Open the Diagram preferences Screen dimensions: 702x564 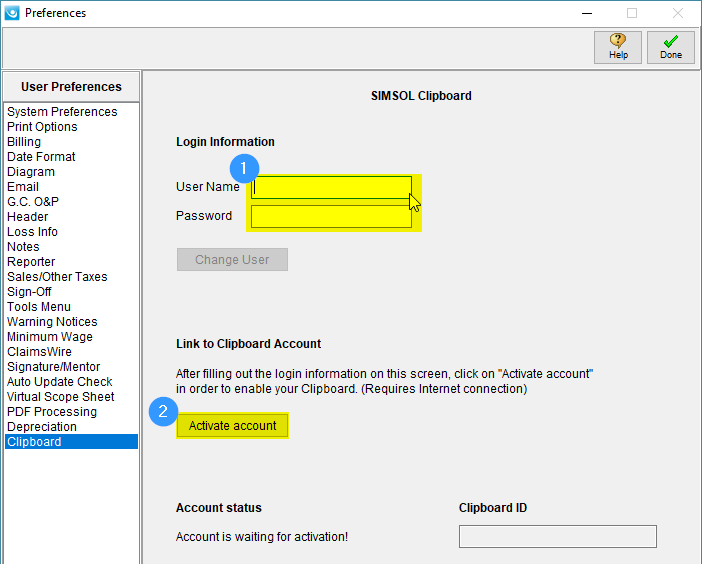coord(71,171)
